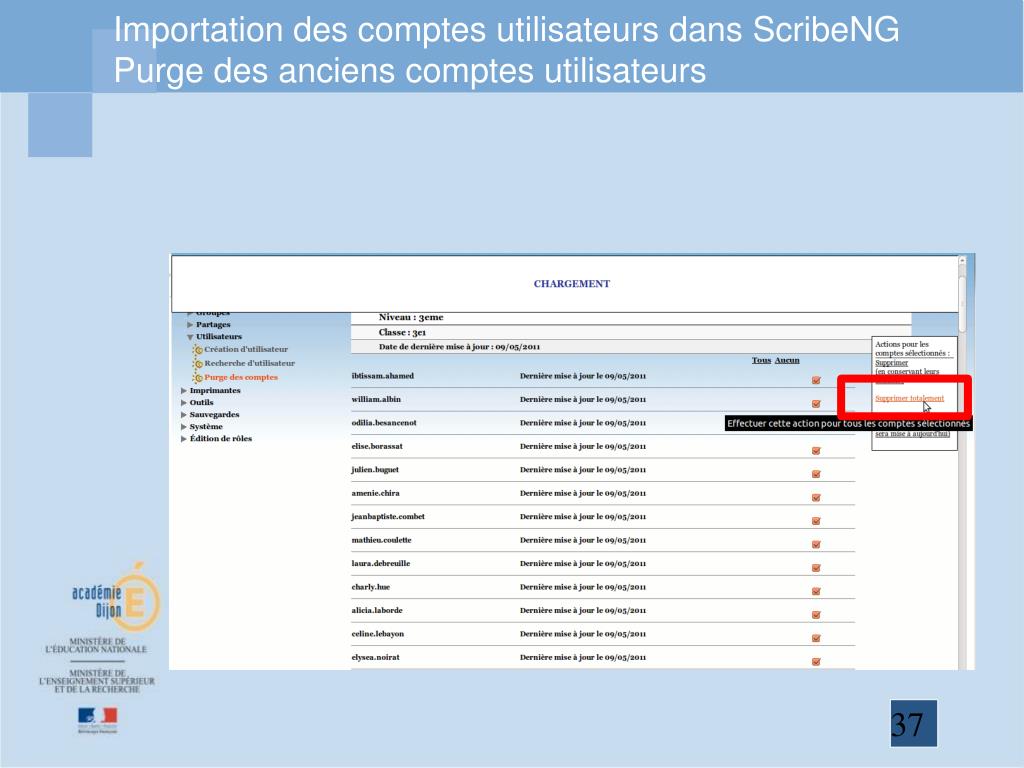Uncheck the checkbox for william.albin

pos(816,404)
